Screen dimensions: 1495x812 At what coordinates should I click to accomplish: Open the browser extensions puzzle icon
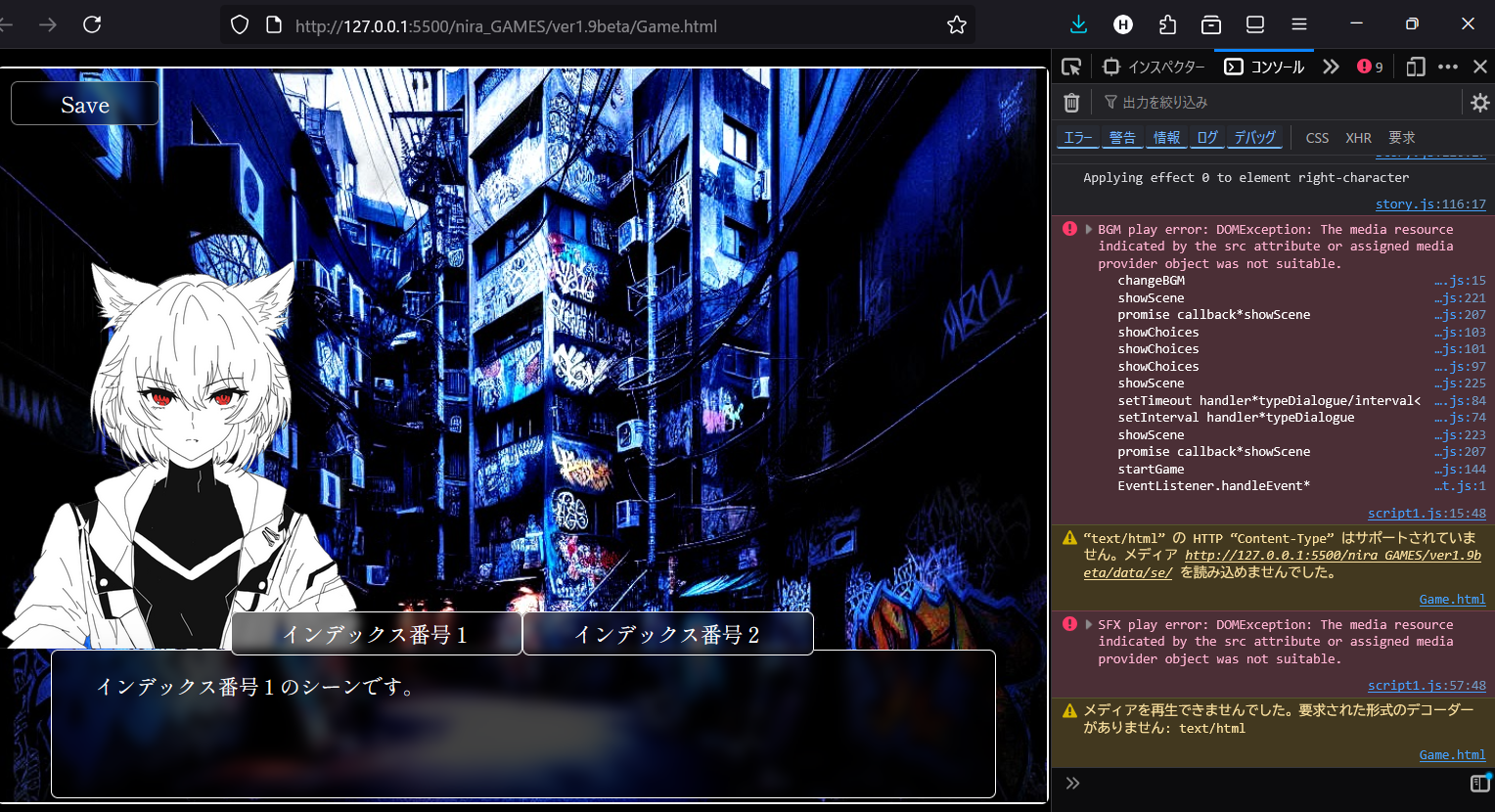coord(1166,24)
